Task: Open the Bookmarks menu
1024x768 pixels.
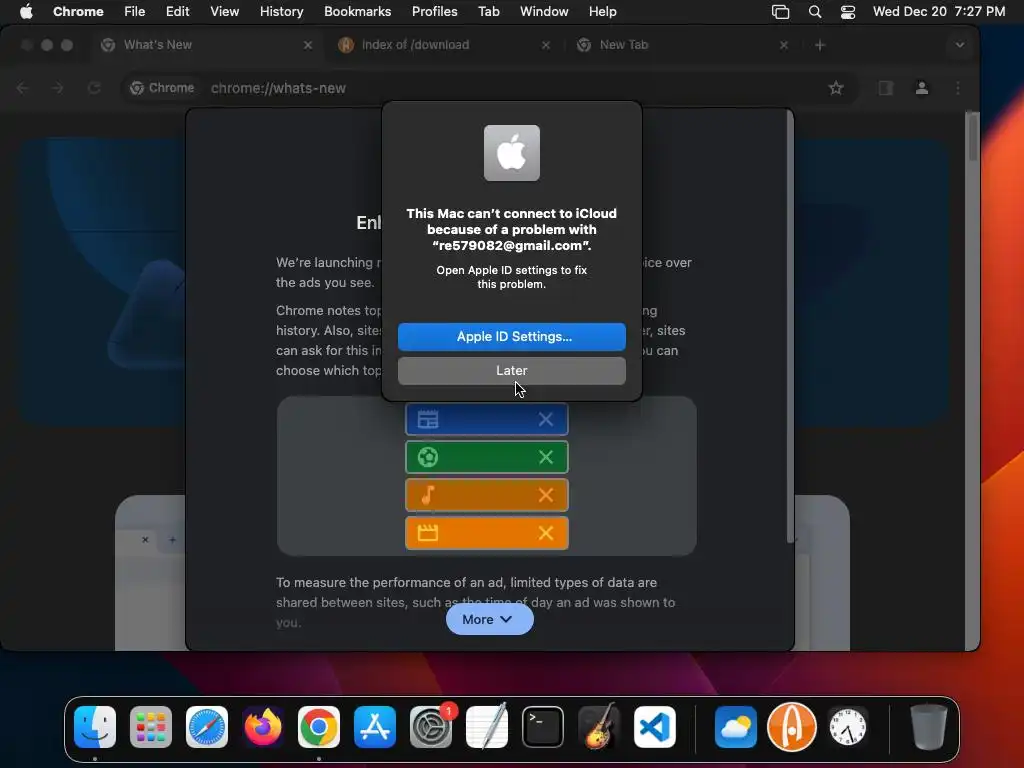Action: tap(357, 11)
